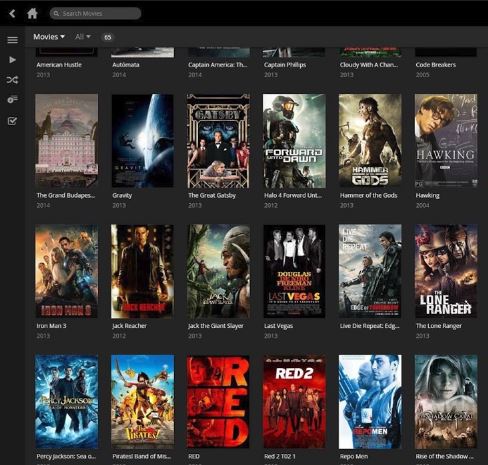Open the Hammer of the Gods poster
The image size is (488, 465).
(x=370, y=140)
